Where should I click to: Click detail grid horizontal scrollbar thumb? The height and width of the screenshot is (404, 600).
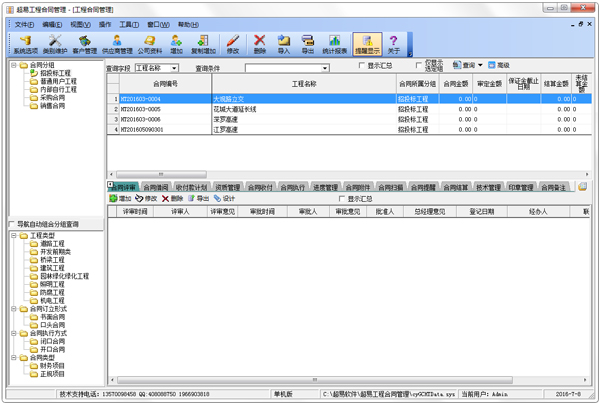pos(314,380)
